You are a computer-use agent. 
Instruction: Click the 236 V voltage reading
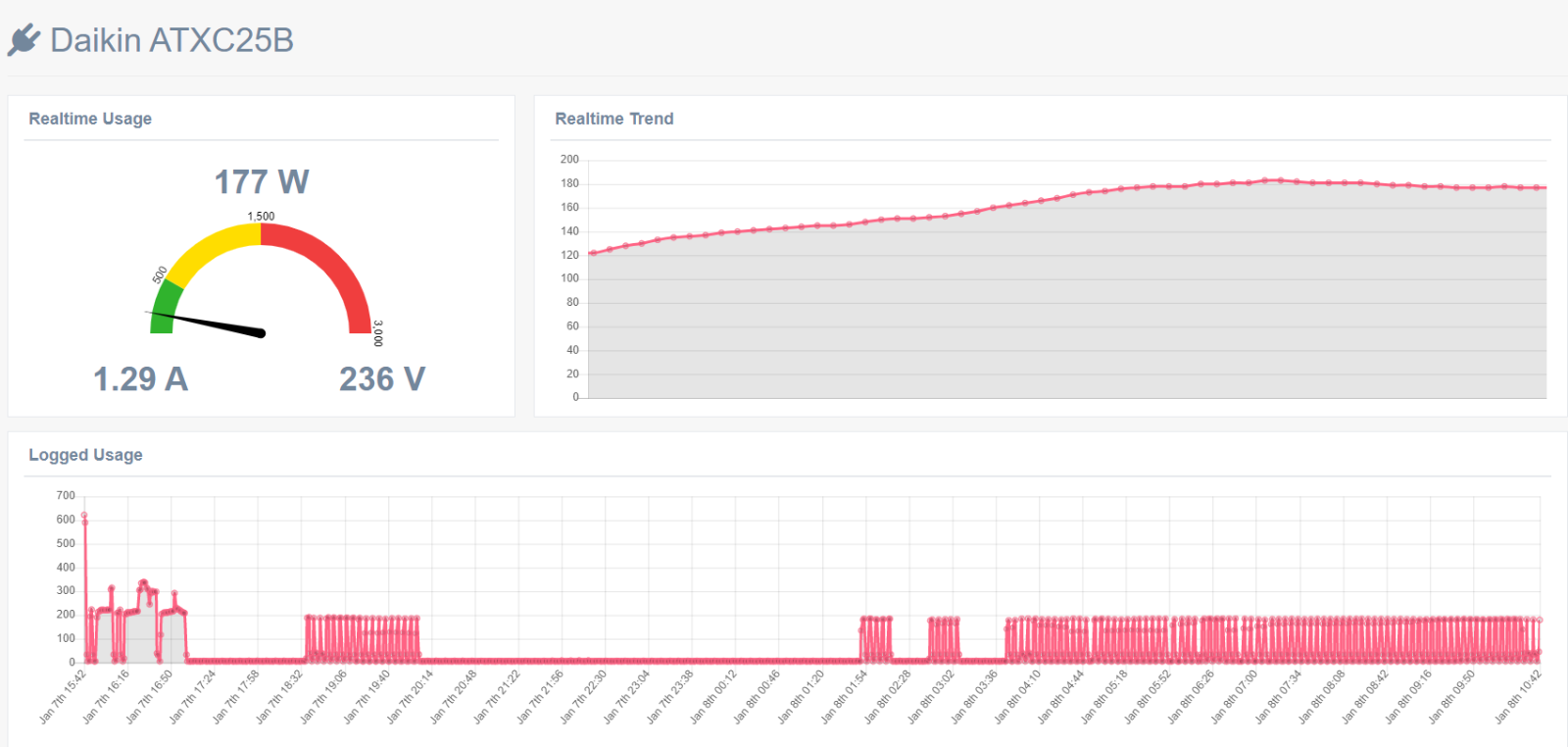pyautogui.click(x=382, y=378)
